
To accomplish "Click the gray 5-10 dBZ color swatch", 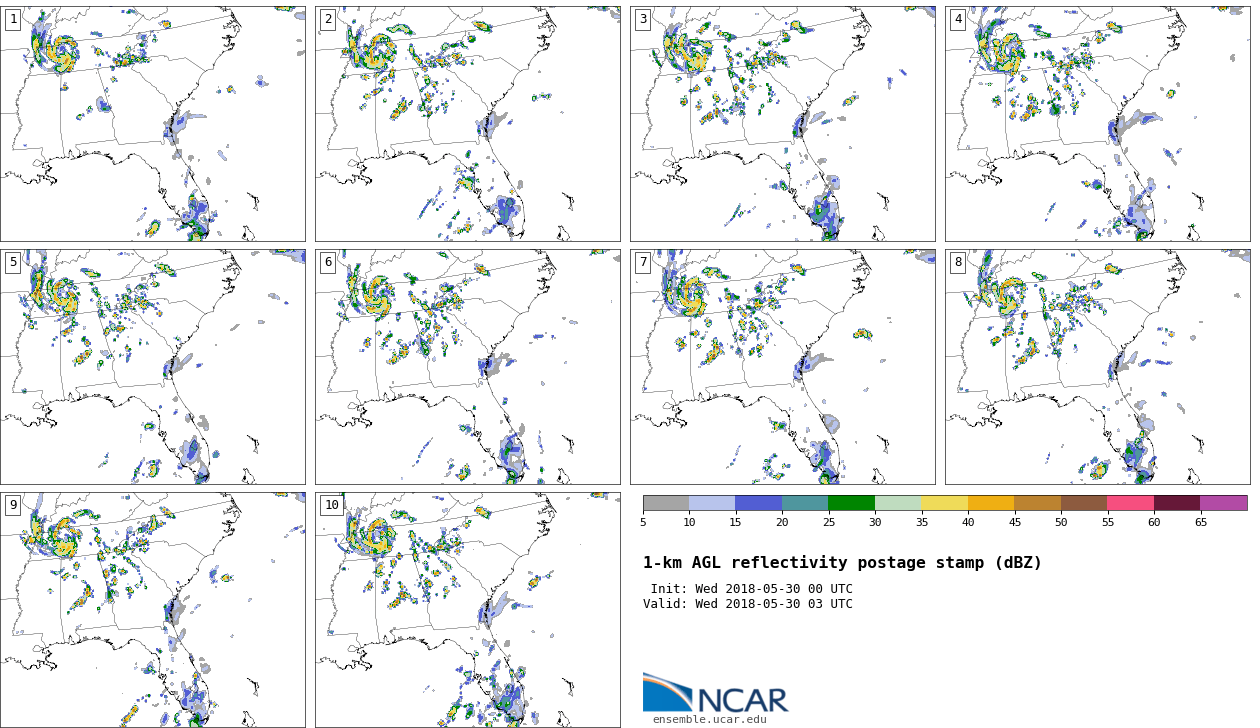I will point(666,503).
